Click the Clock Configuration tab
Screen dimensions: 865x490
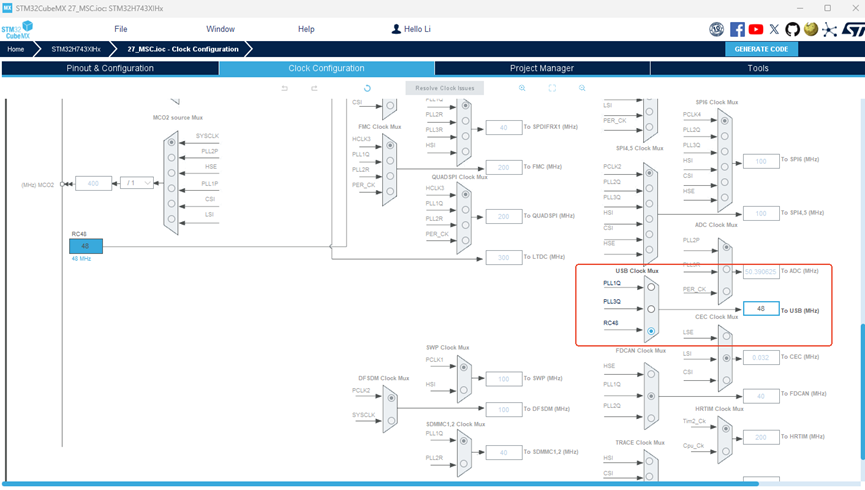point(326,68)
